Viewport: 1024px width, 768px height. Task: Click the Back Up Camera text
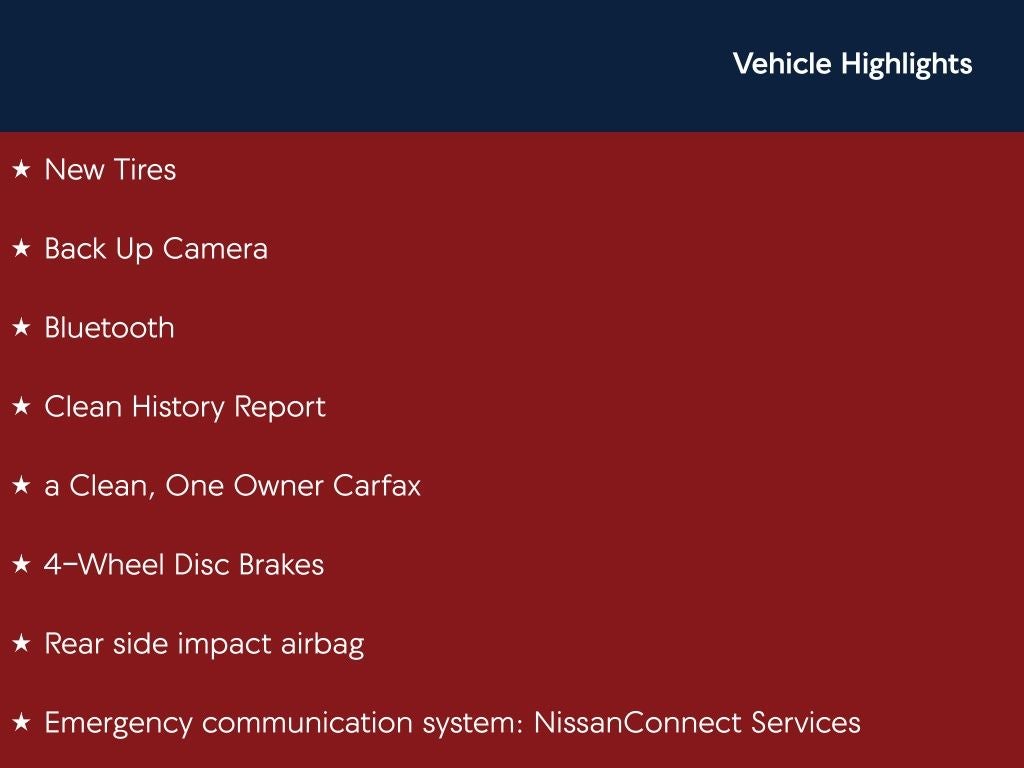tap(156, 249)
